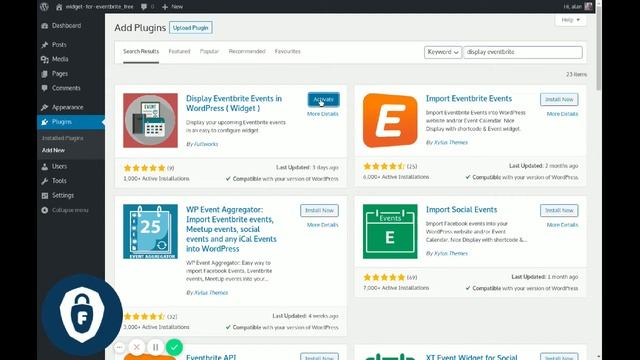Open the New content menu

[x=172, y=7]
